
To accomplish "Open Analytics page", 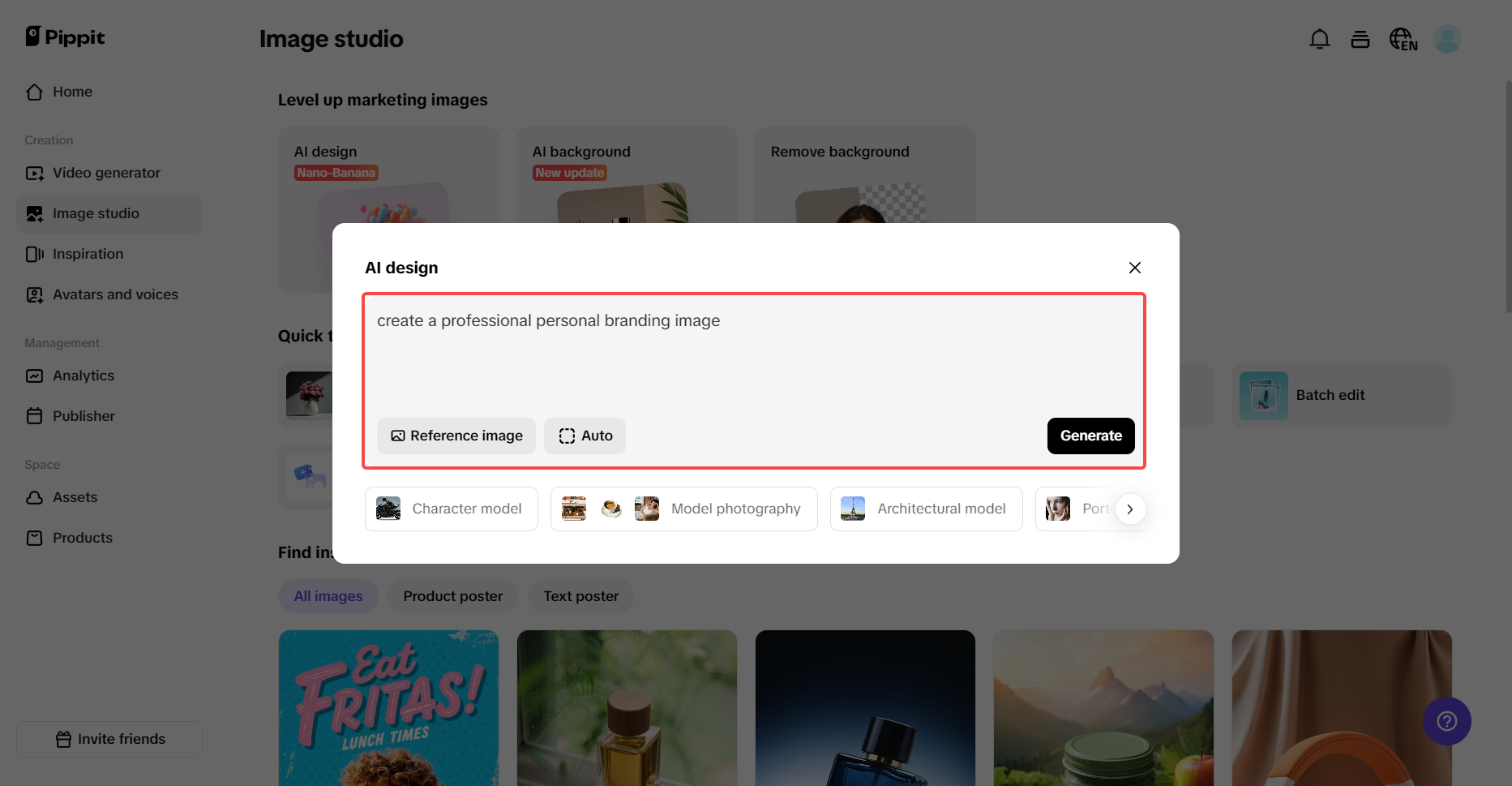I will point(109,376).
